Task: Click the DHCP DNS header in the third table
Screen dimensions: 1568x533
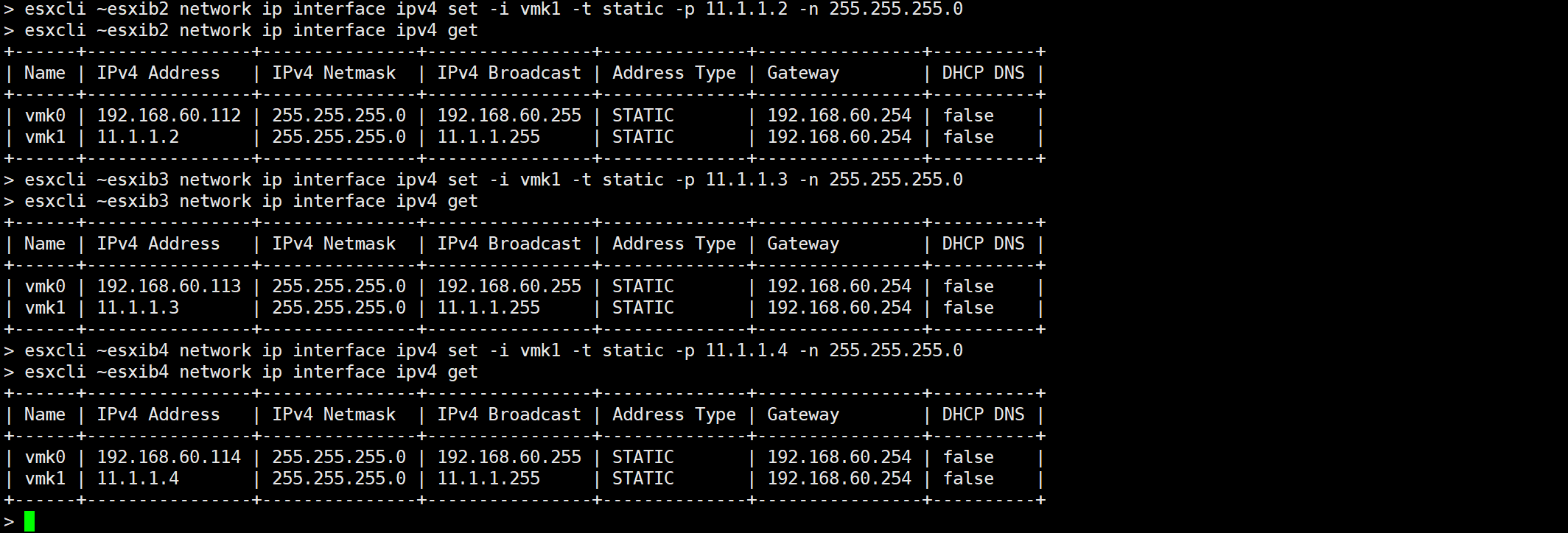Action: [983, 414]
